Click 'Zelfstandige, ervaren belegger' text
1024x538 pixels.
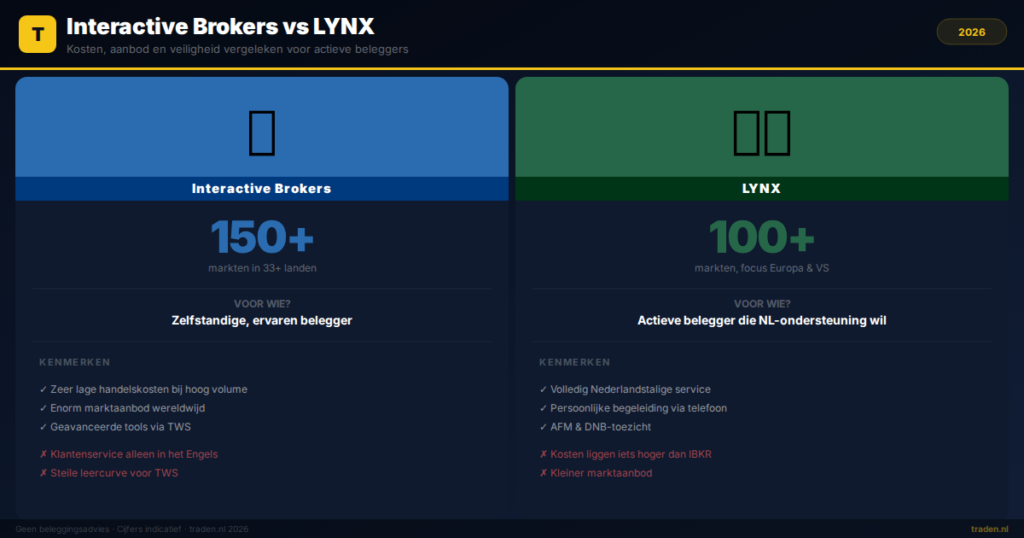(x=262, y=321)
